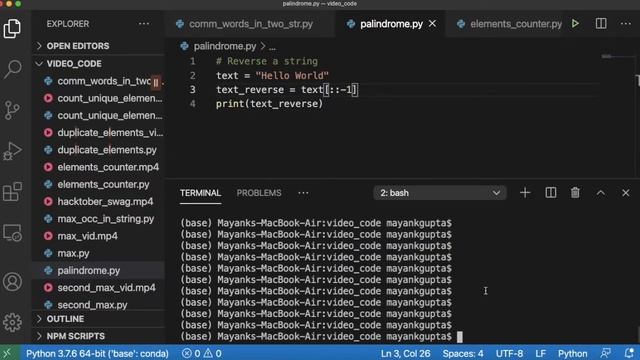Open remote window indicator in status bar
640x360 pixels.
(x=7, y=353)
